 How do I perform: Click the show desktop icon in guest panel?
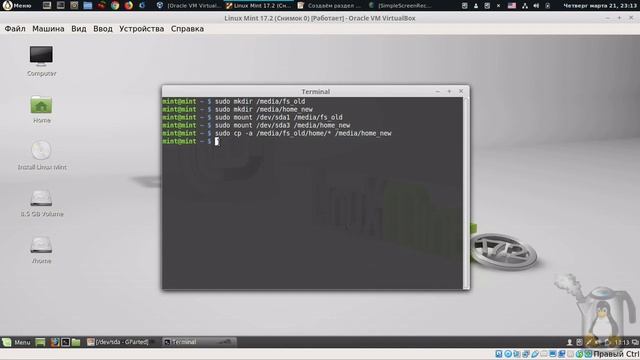[x=40, y=342]
